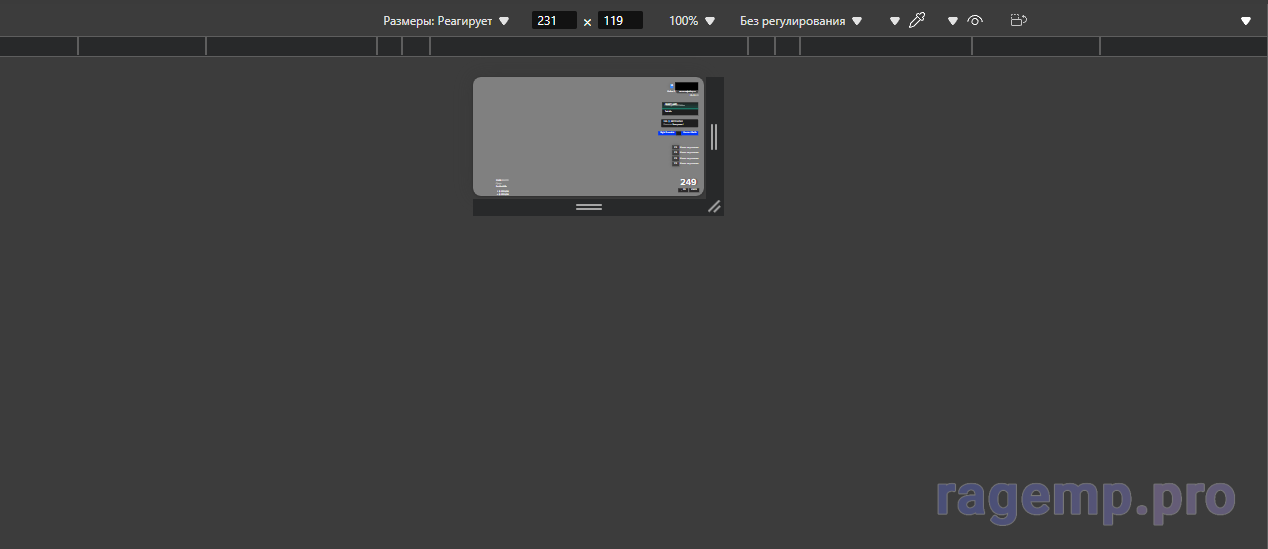Click the right-edge vertical resize handle
This screenshot has width=1268, height=549.
pyautogui.click(x=714, y=137)
